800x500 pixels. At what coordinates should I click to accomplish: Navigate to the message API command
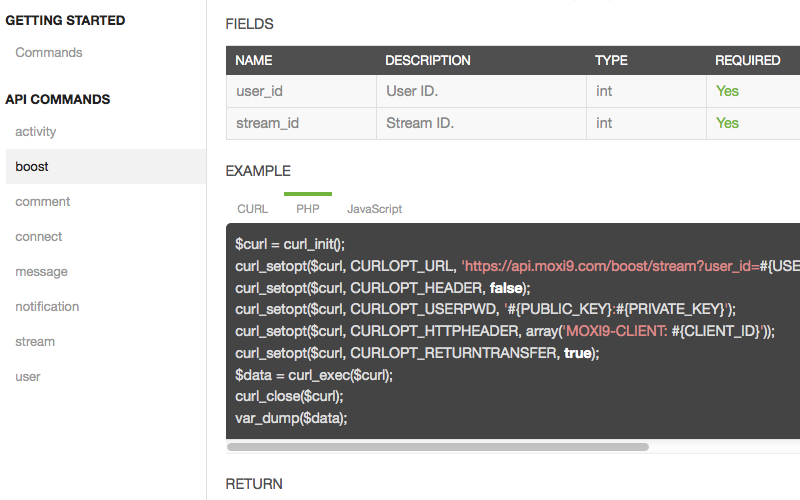[42, 271]
